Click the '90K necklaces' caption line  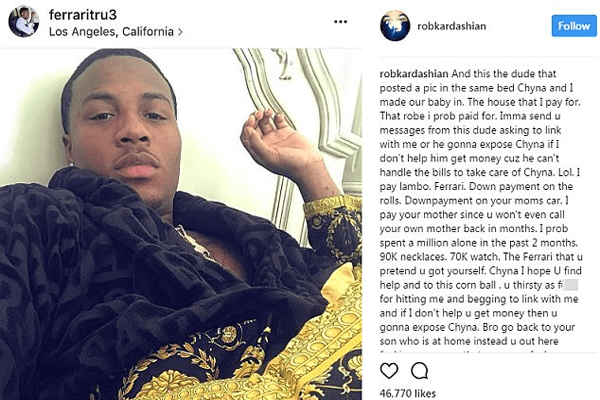click(481, 257)
